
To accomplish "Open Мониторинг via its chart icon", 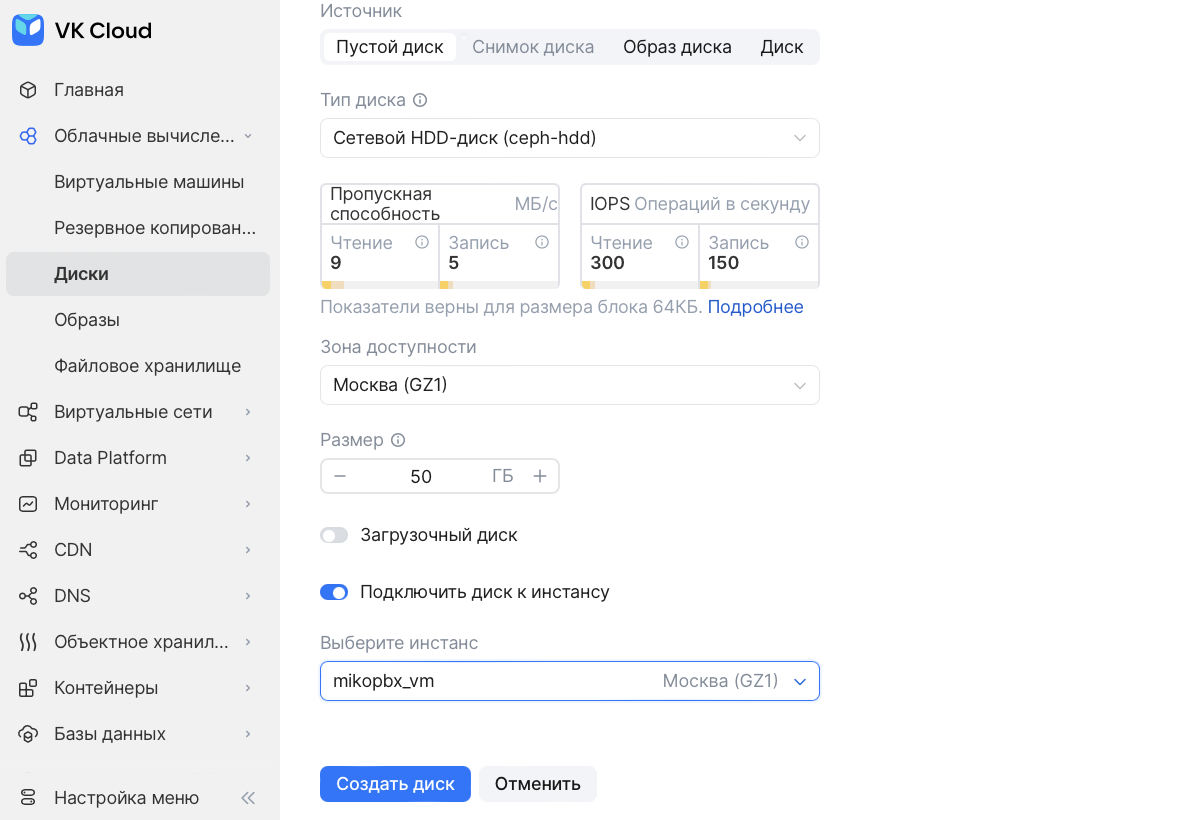I will click(x=28, y=504).
